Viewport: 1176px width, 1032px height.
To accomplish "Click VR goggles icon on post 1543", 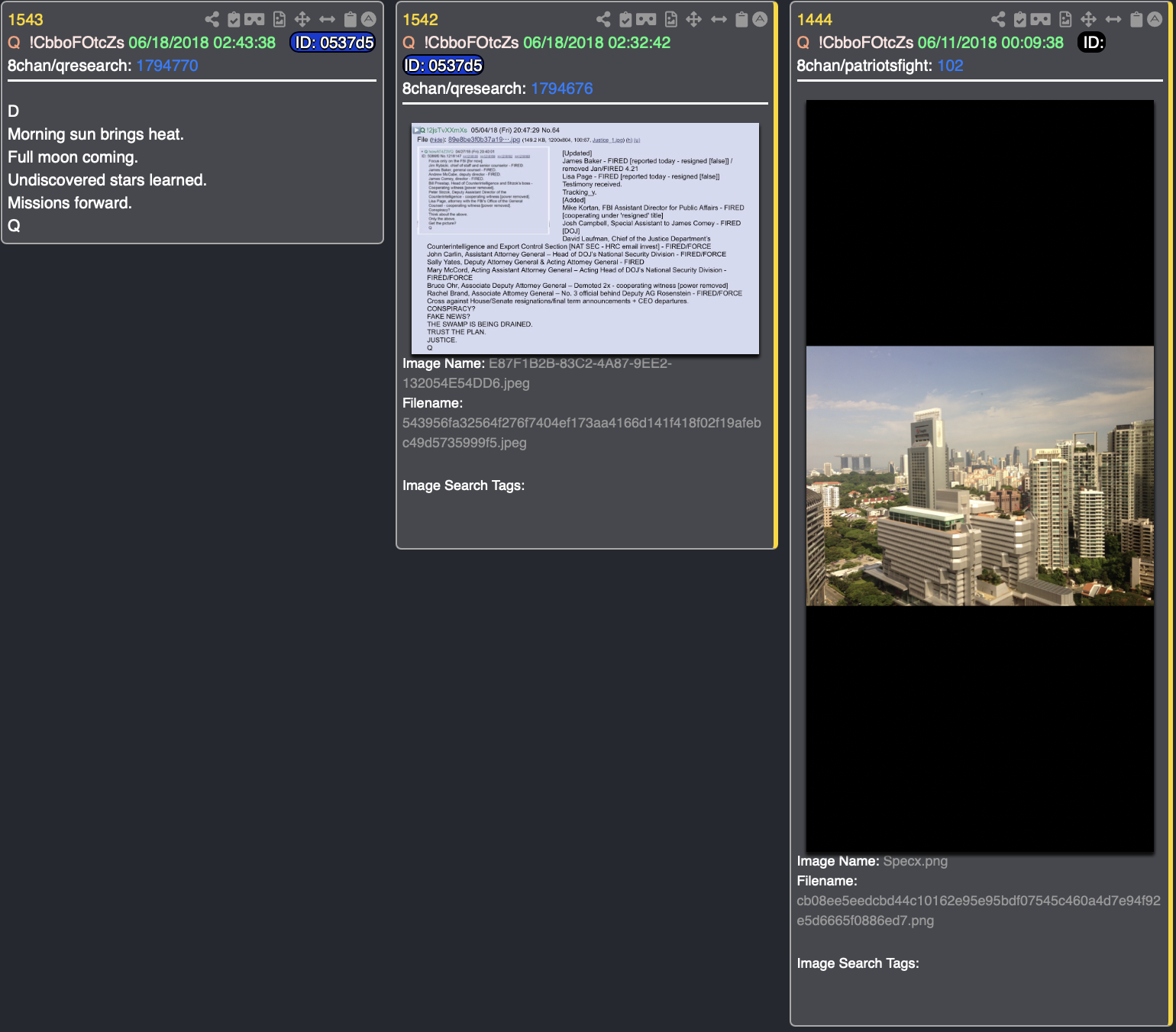I will [x=255, y=19].
